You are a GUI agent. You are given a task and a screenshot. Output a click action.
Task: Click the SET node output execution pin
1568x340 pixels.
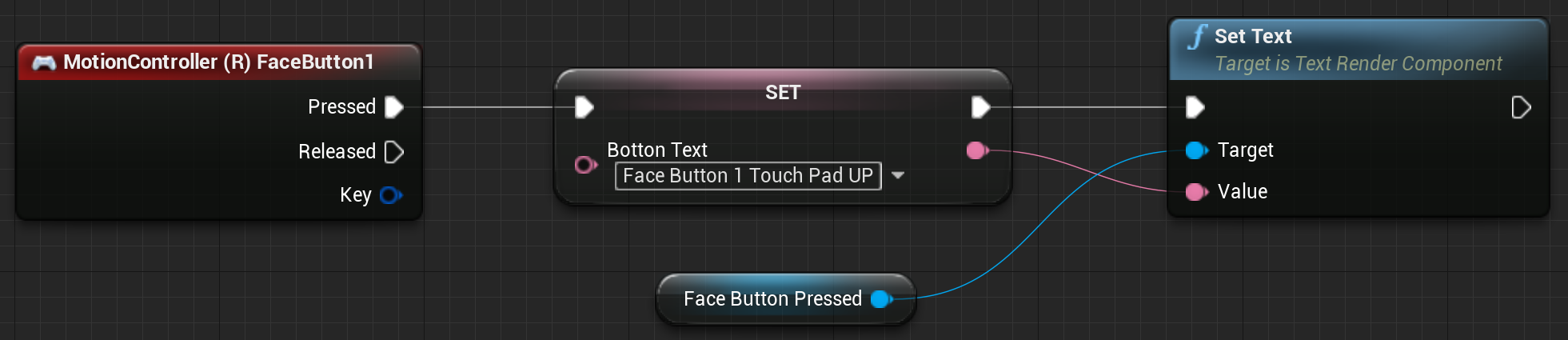[981, 107]
